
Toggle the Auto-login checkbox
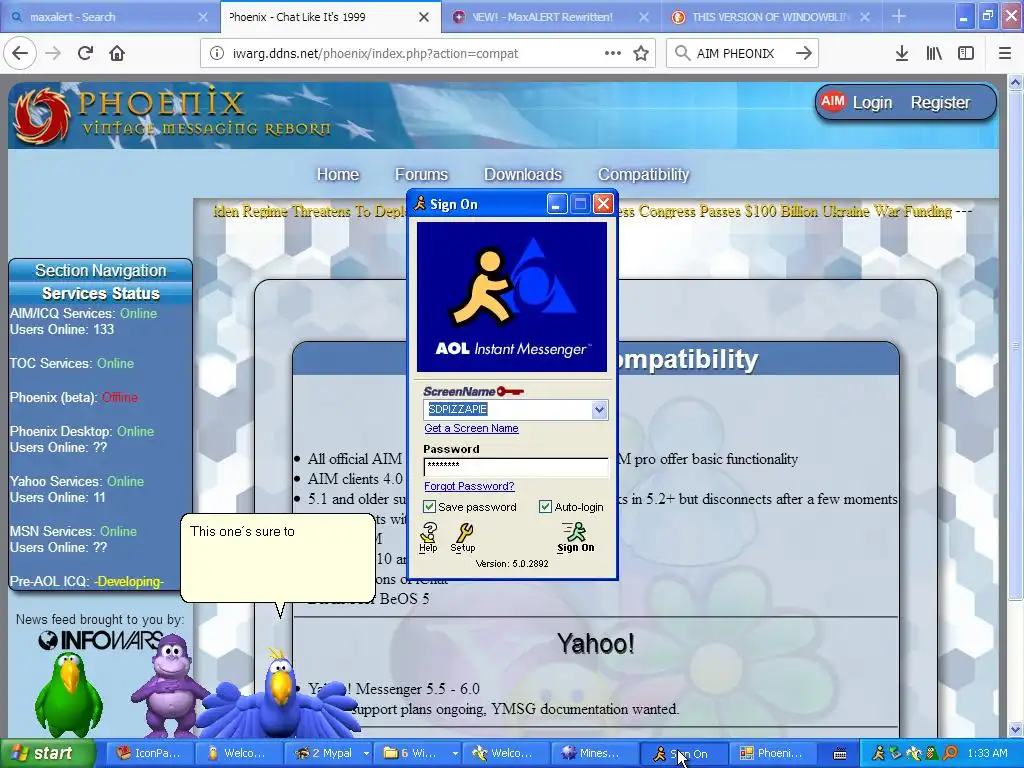click(x=545, y=507)
